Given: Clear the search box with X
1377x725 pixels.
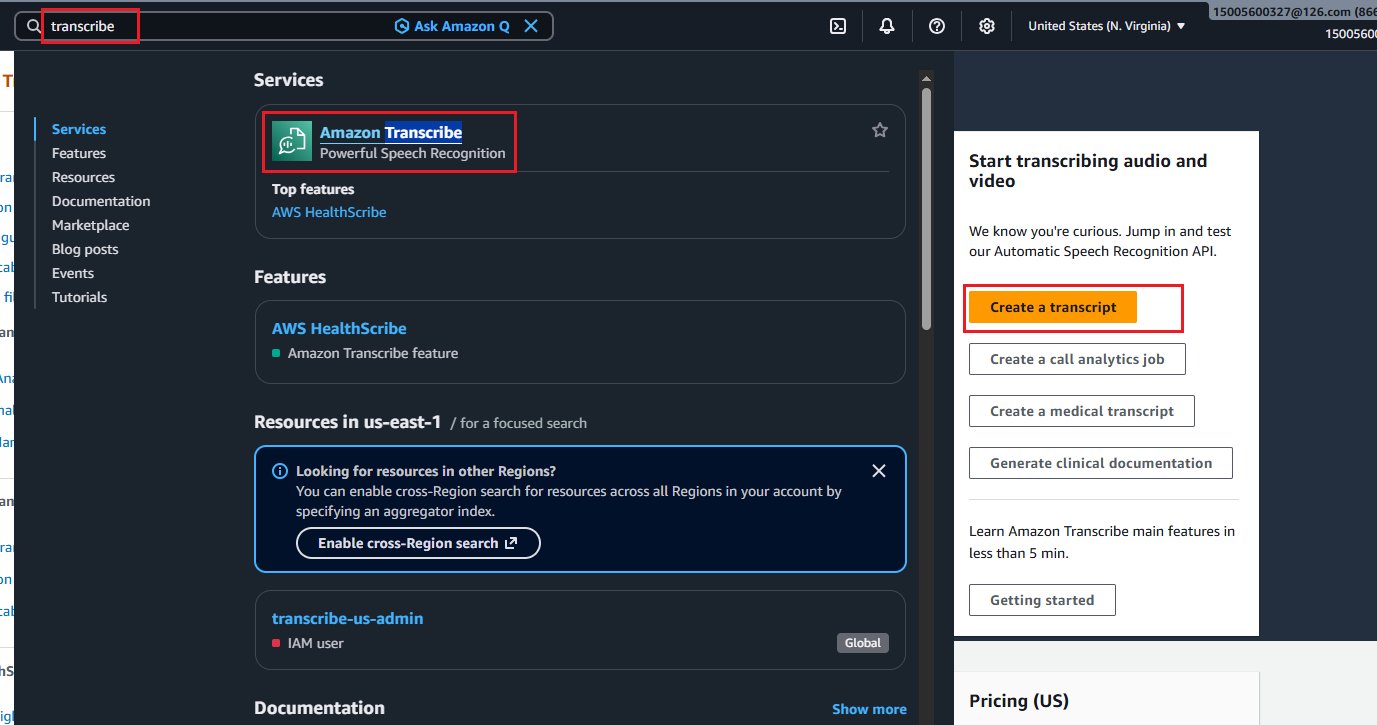Looking at the screenshot, I should point(531,27).
